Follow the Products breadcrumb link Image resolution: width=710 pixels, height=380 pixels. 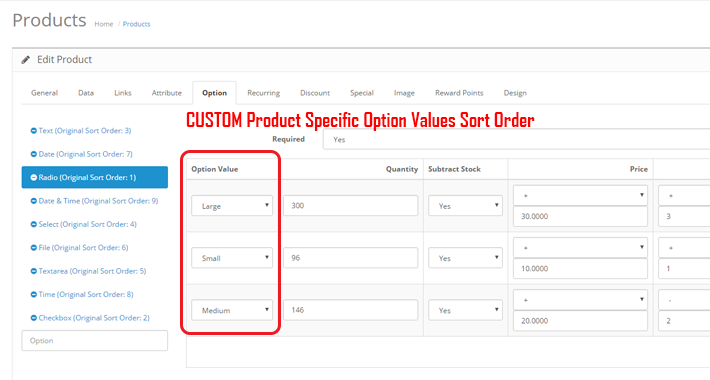pyautogui.click(x=136, y=24)
